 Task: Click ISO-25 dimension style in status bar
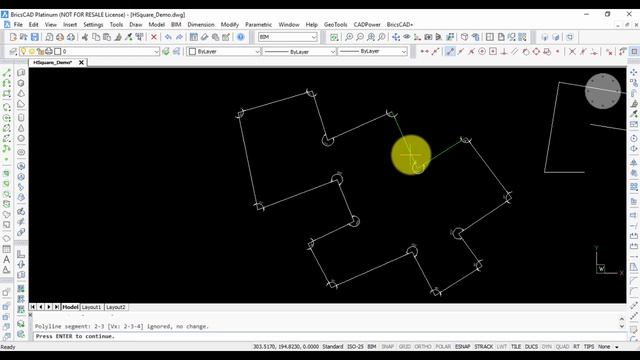click(355, 347)
